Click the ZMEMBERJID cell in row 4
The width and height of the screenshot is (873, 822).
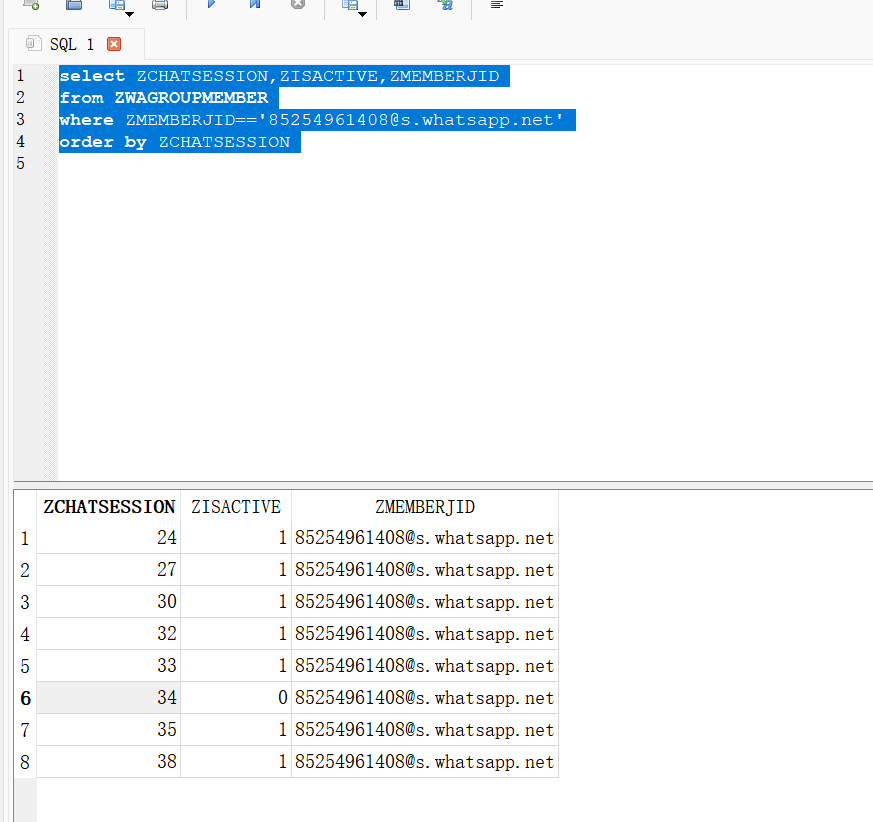pos(425,634)
